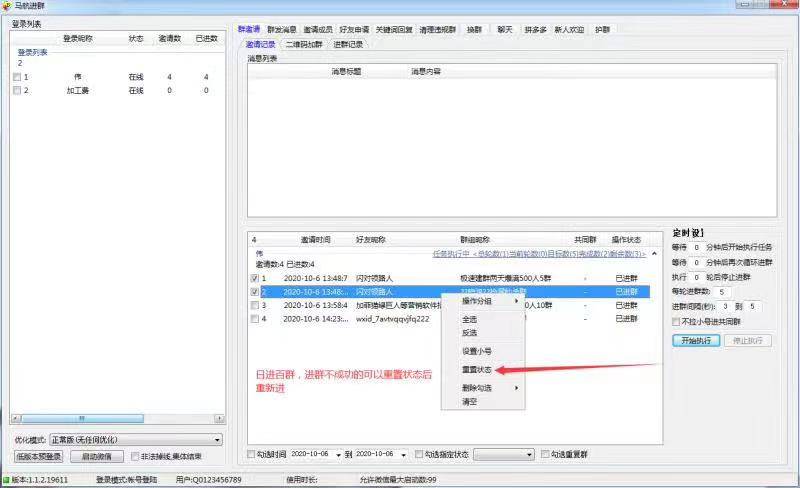The image size is (800, 488).
Task: Open the 二维码加群 sub-tab
Action: coord(304,44)
